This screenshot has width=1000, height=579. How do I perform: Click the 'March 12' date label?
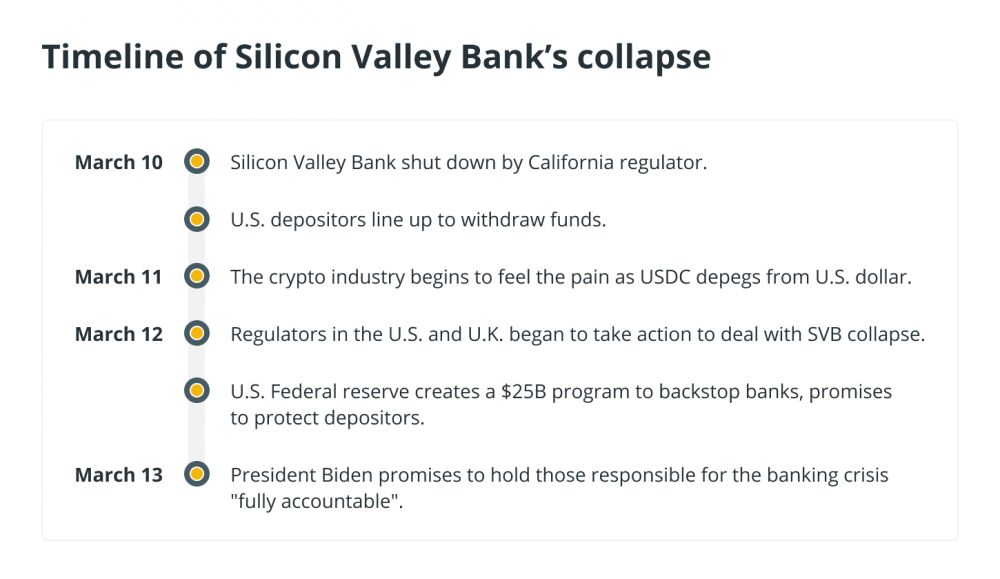119,334
